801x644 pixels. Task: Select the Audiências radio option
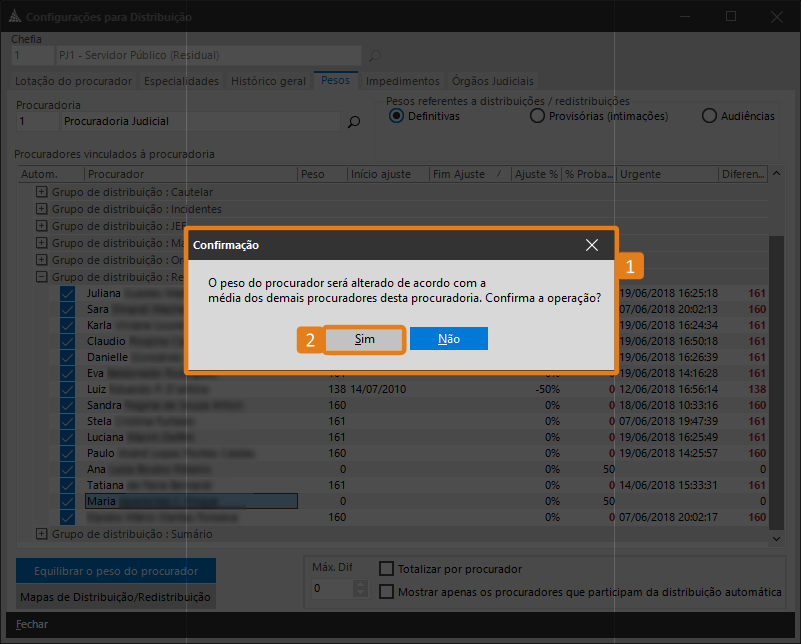point(710,116)
